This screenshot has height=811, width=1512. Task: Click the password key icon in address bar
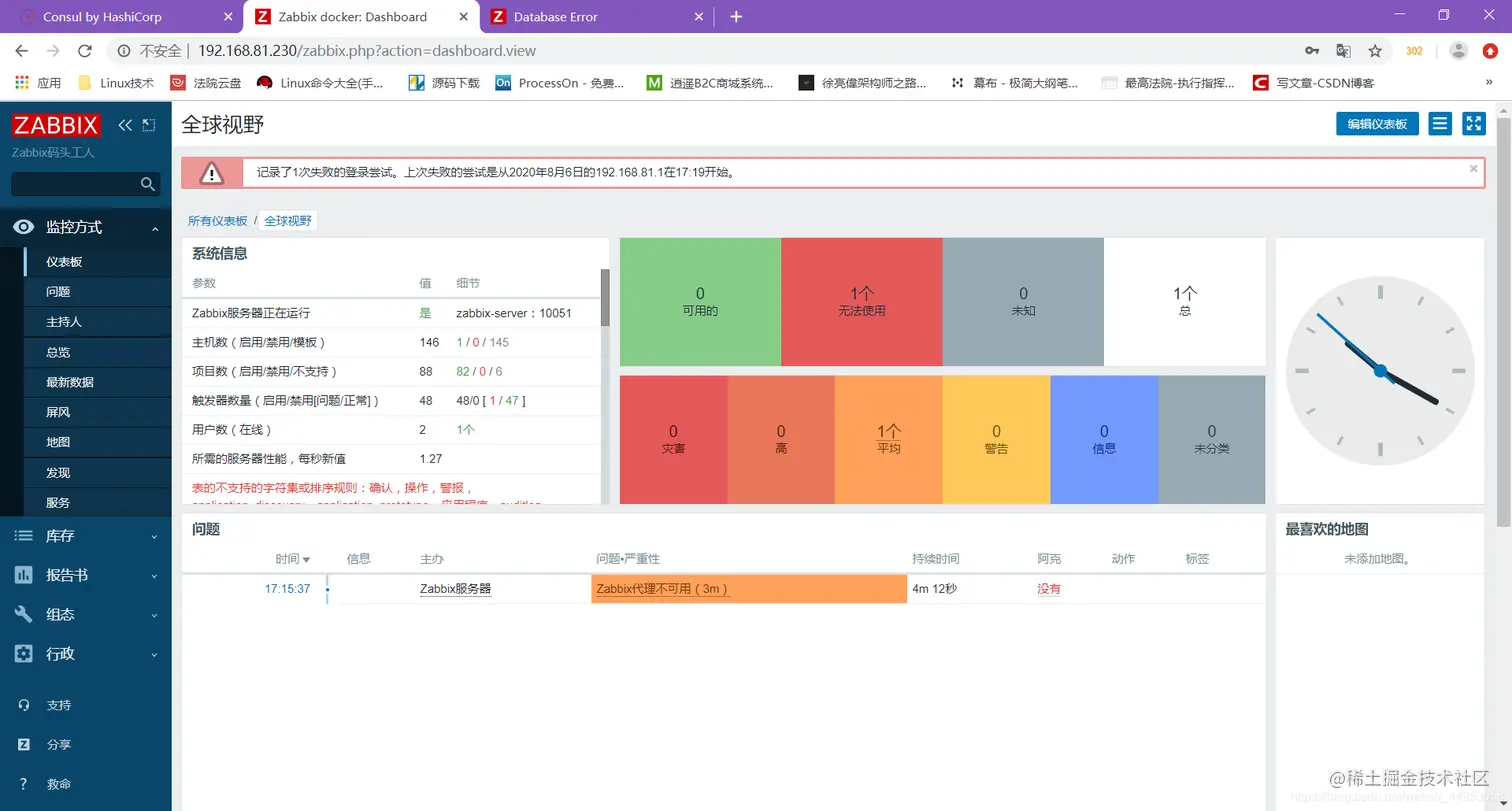click(x=1312, y=51)
